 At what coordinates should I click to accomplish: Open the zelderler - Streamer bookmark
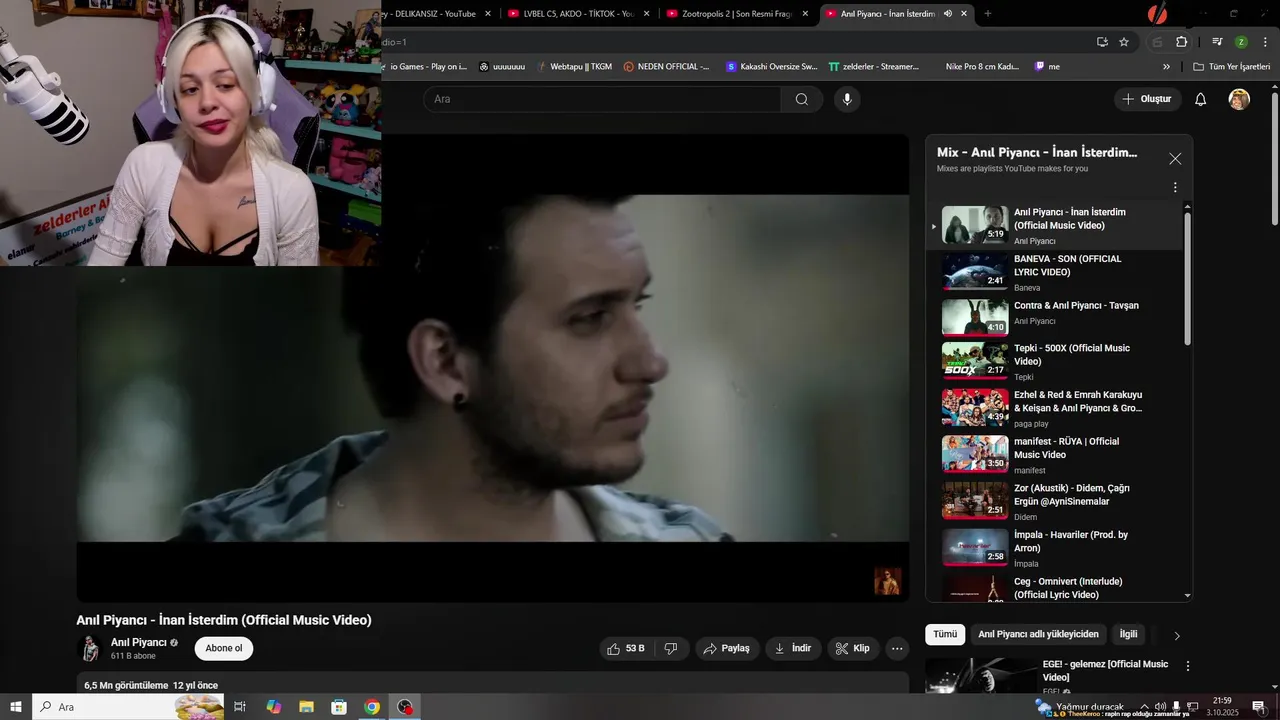click(873, 67)
